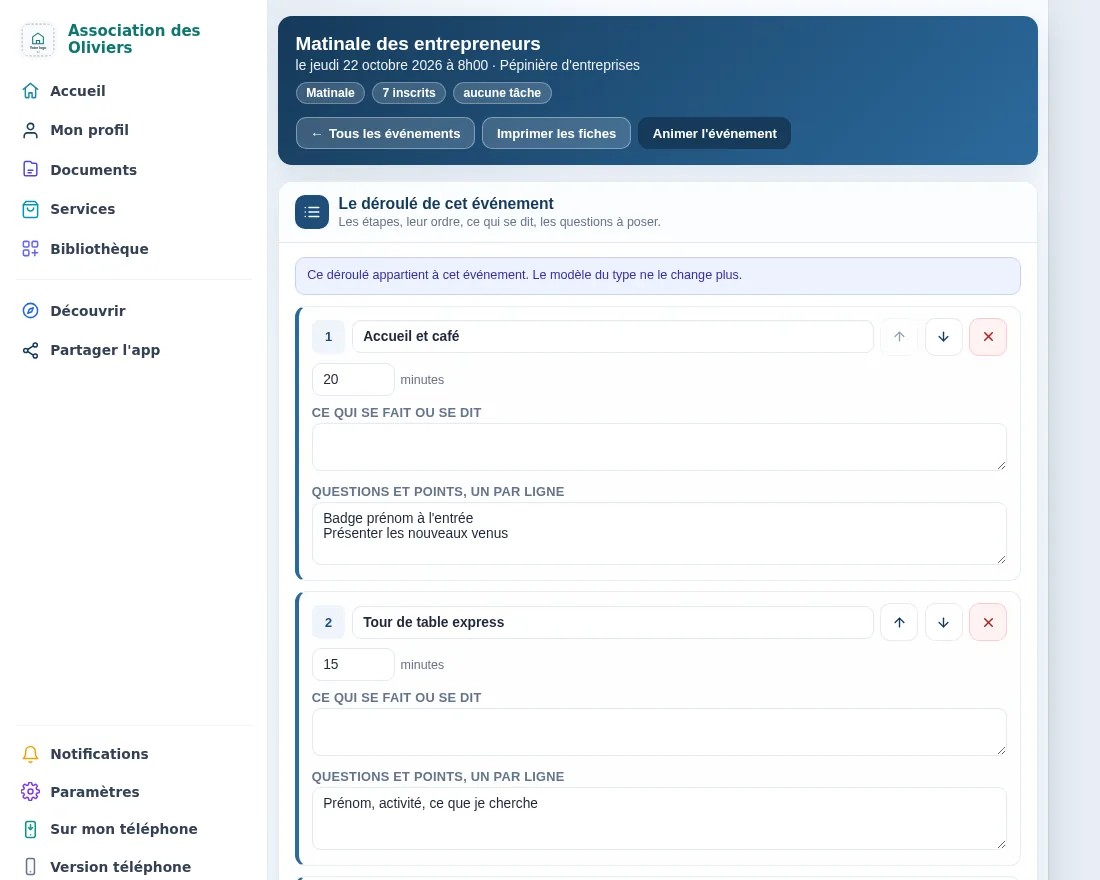1100x880 pixels.
Task: Edit Prénom, activité questions box
Action: (x=659, y=818)
